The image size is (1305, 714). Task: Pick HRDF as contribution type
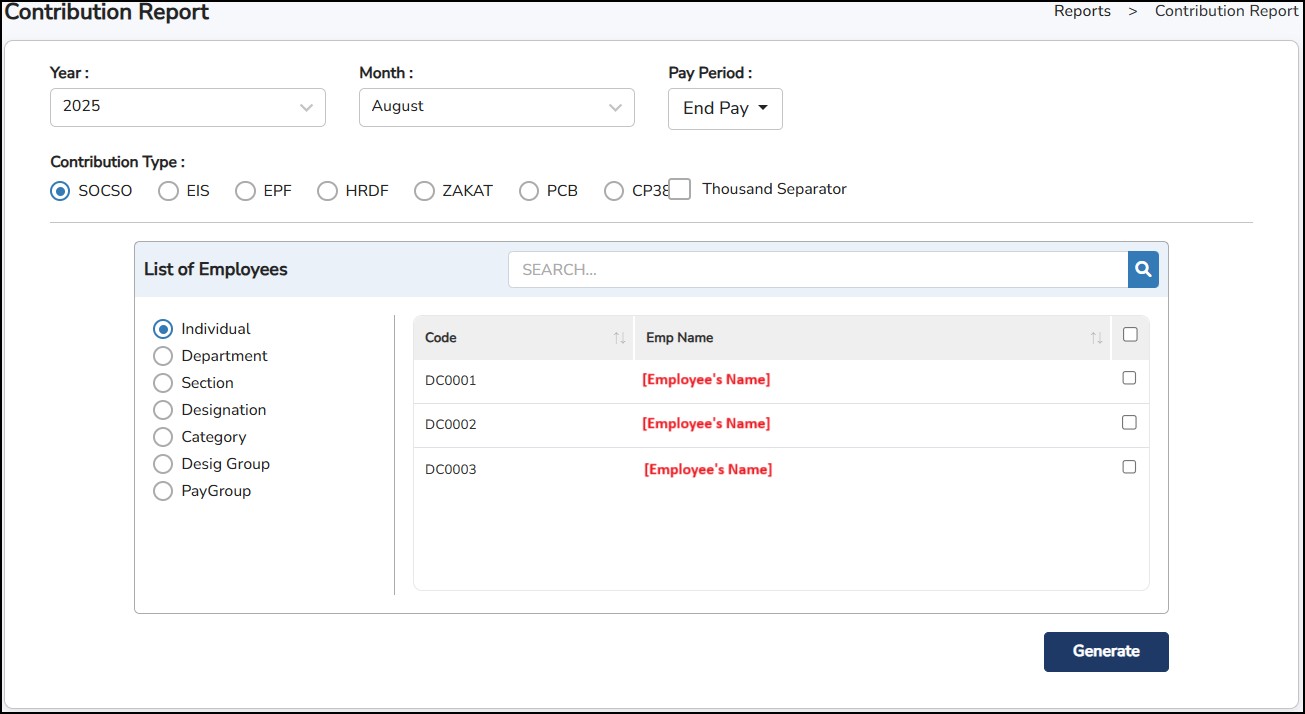pyautogui.click(x=328, y=191)
